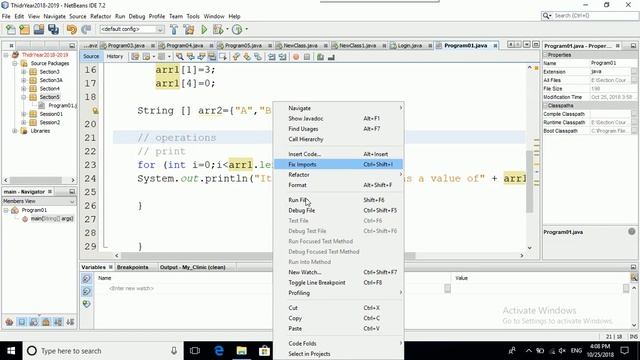Viewport: 640px width, 360px height.
Task: Choose Run File from context menu
Action: click(338, 200)
